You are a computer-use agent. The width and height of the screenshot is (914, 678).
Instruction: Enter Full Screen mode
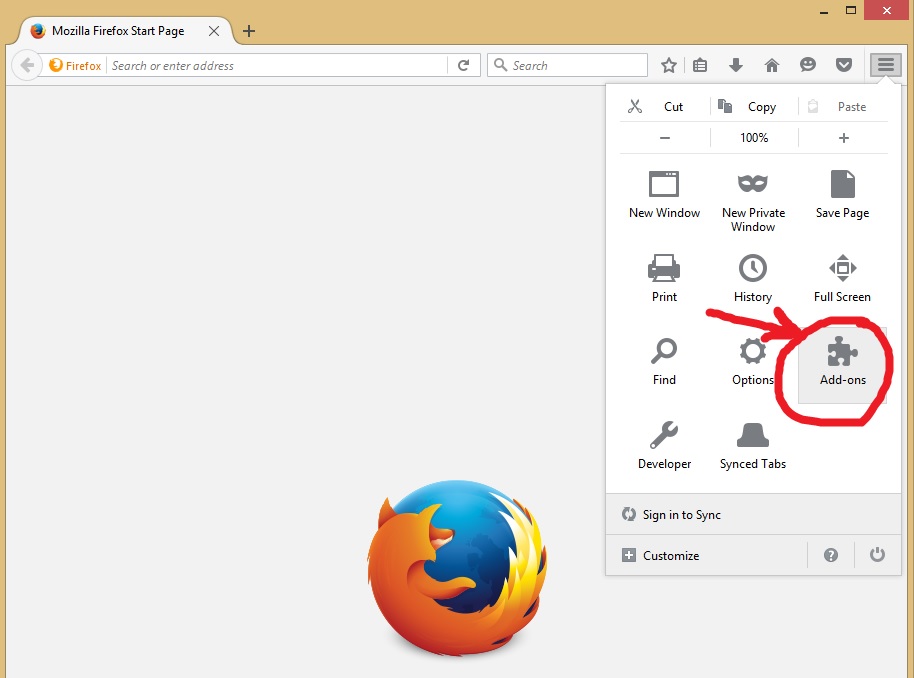[842, 279]
